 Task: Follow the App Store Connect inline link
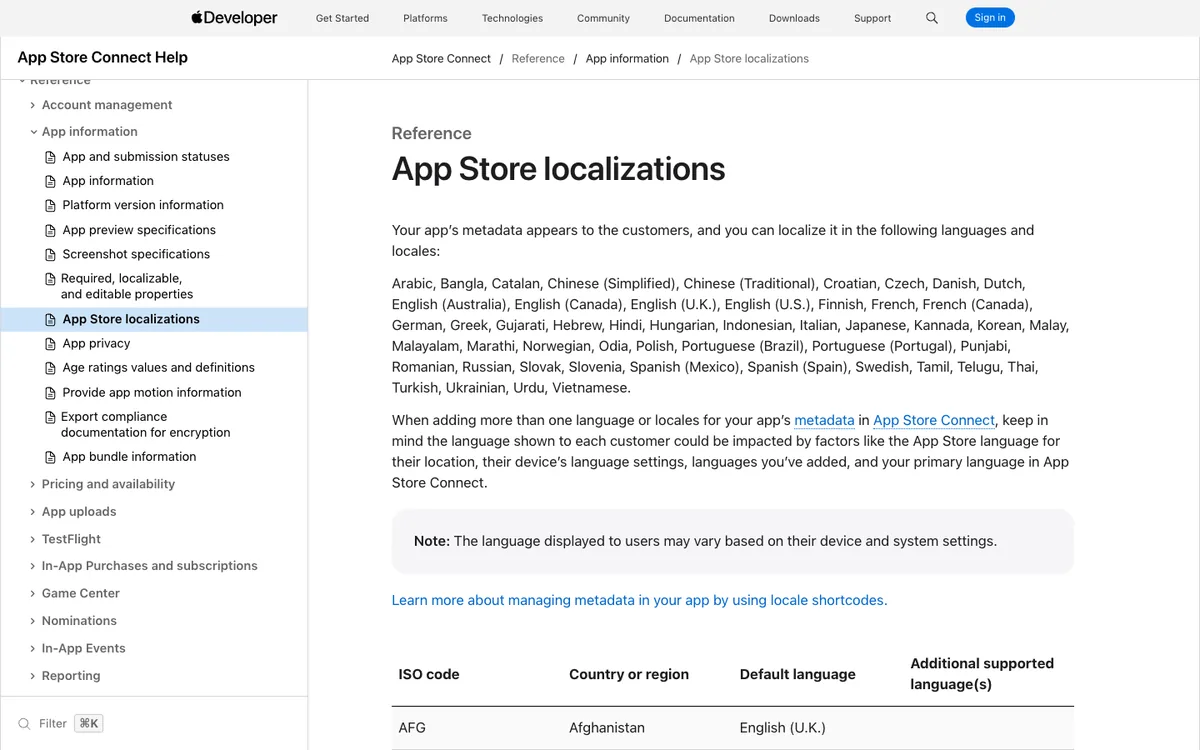coord(934,420)
